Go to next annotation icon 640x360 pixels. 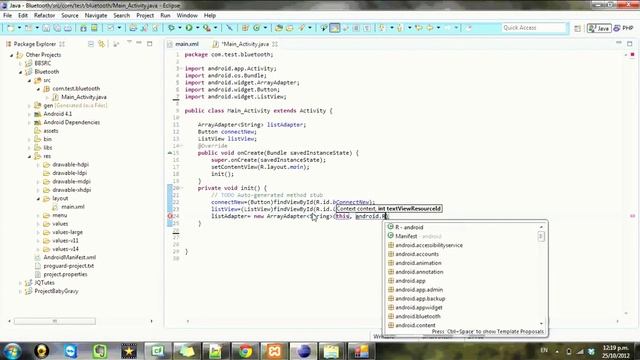[x=382, y=28]
